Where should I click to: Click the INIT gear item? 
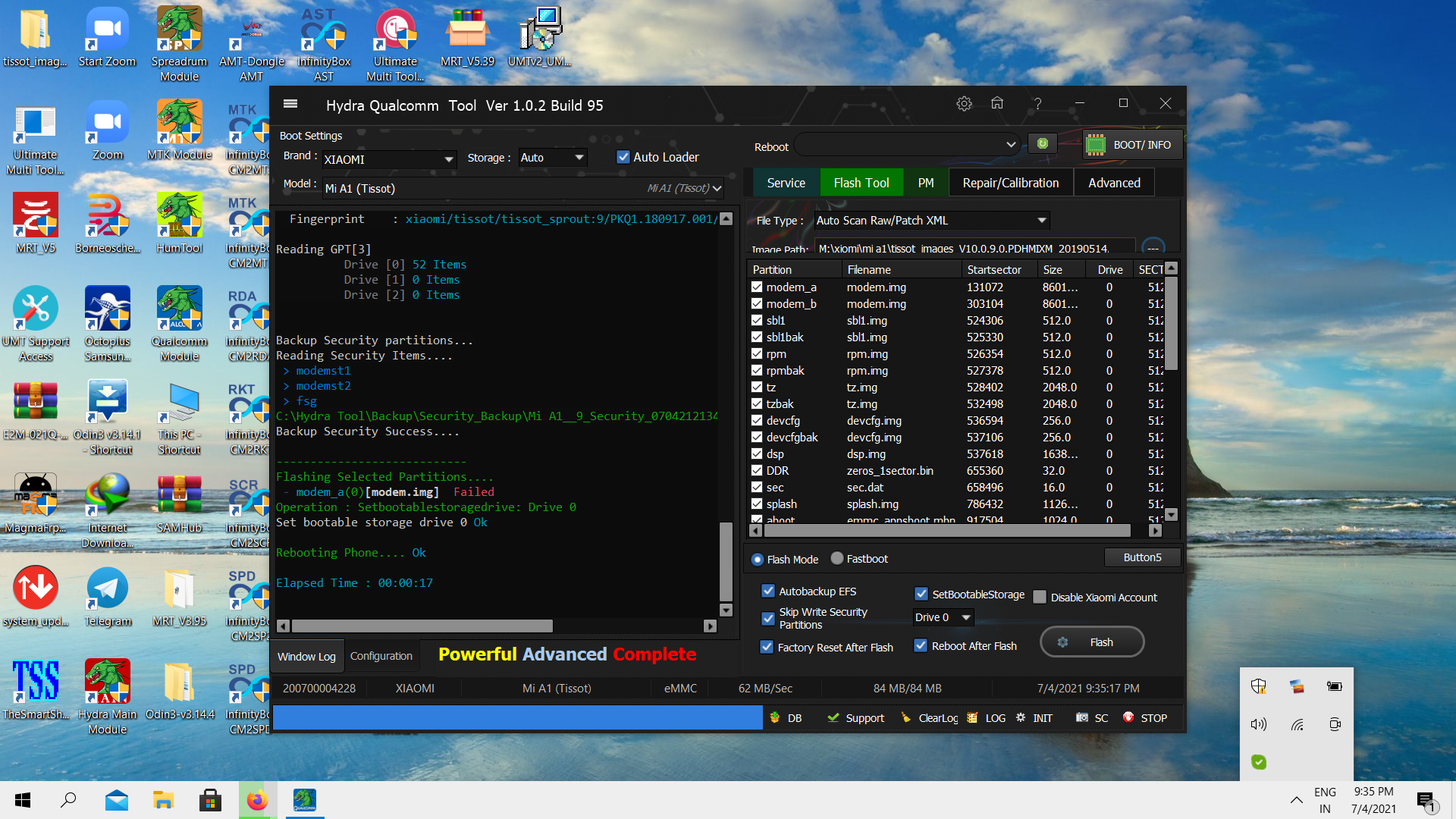pyautogui.click(x=1034, y=717)
